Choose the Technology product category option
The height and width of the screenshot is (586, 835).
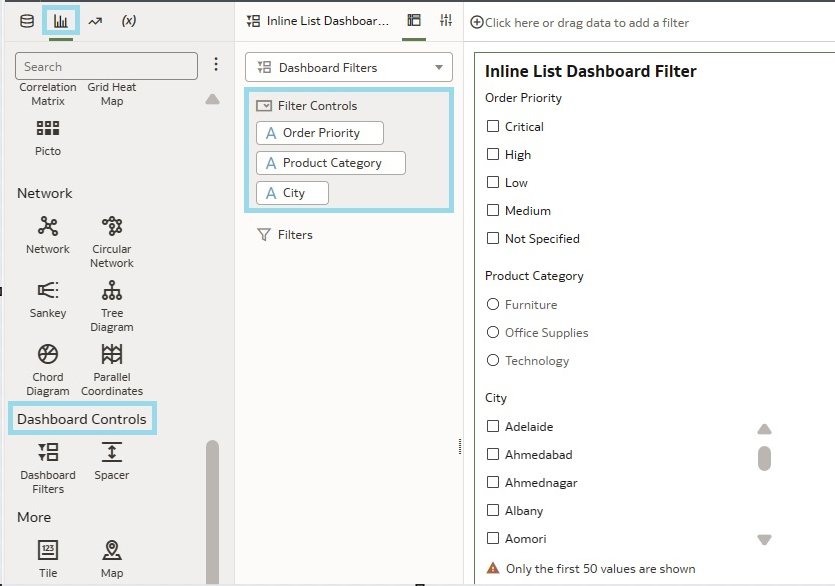(492, 361)
